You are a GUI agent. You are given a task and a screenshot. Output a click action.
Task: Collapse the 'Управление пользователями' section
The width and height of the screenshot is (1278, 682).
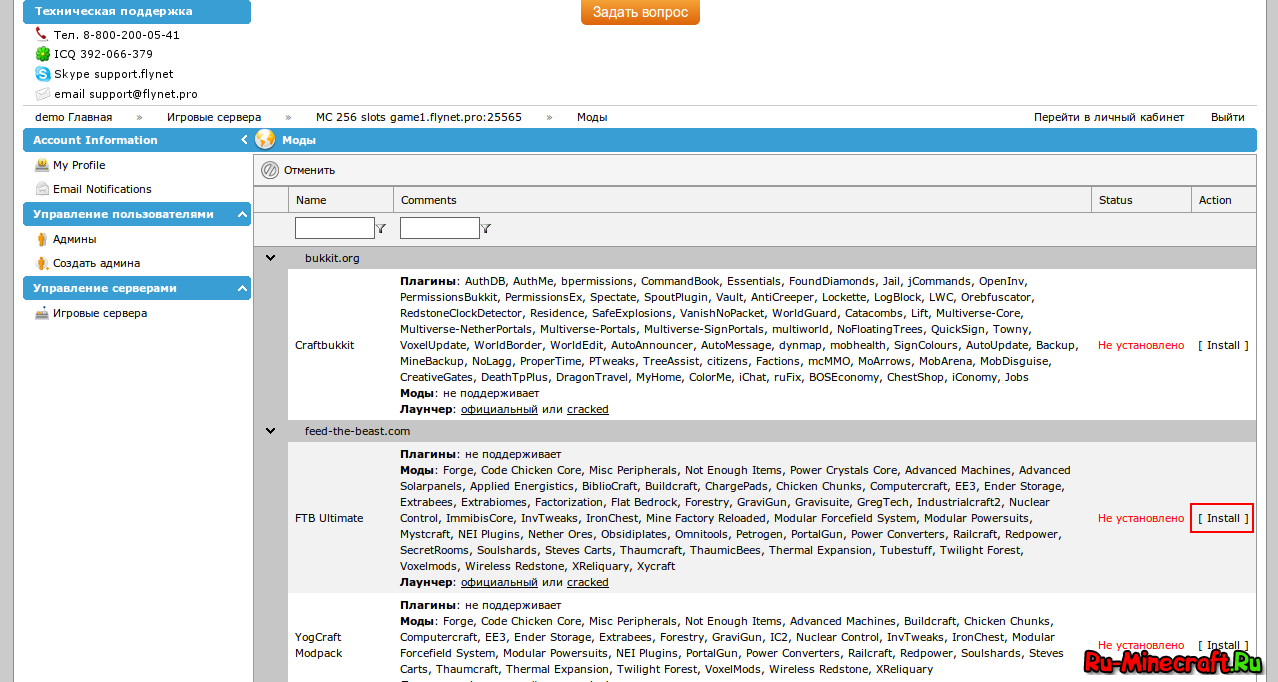[241, 214]
